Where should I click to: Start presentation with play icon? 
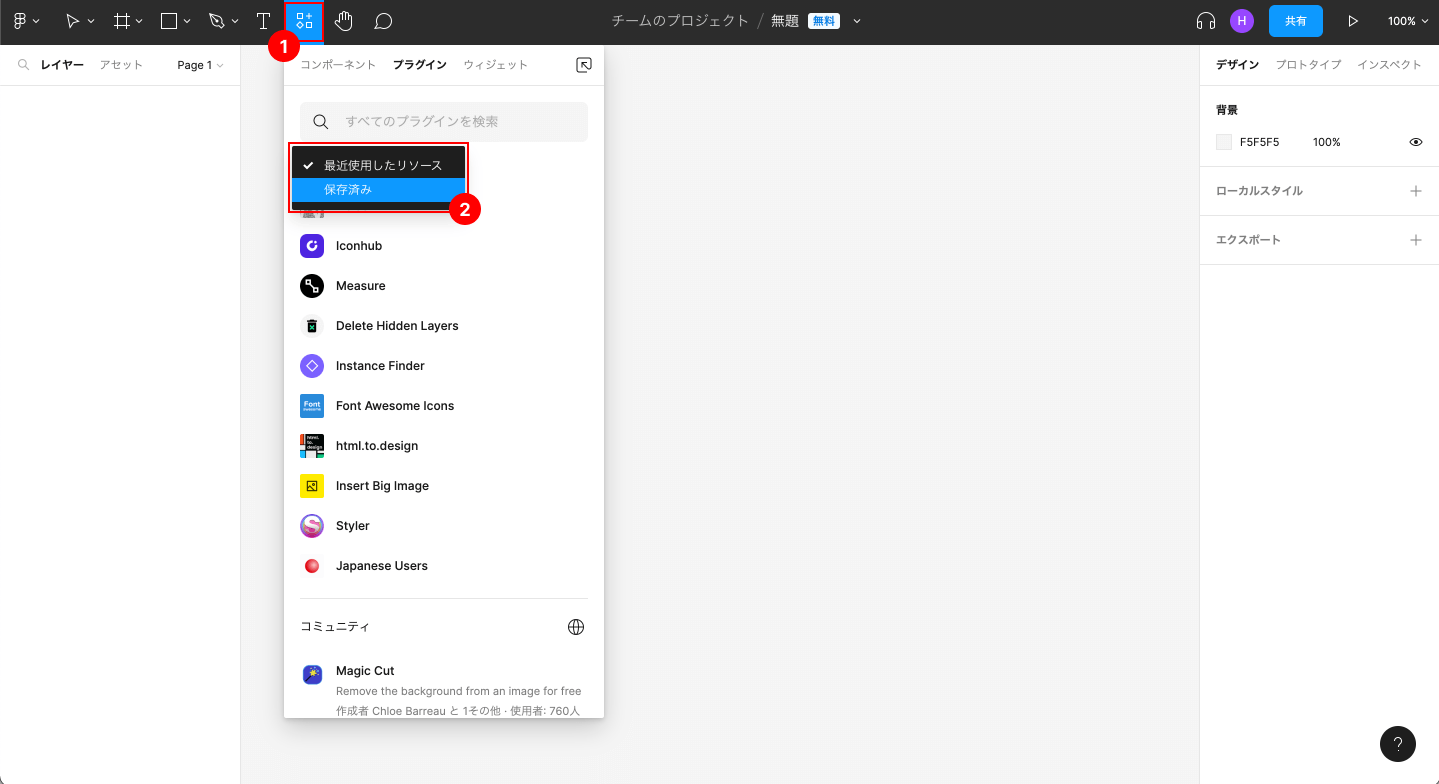coord(1353,21)
